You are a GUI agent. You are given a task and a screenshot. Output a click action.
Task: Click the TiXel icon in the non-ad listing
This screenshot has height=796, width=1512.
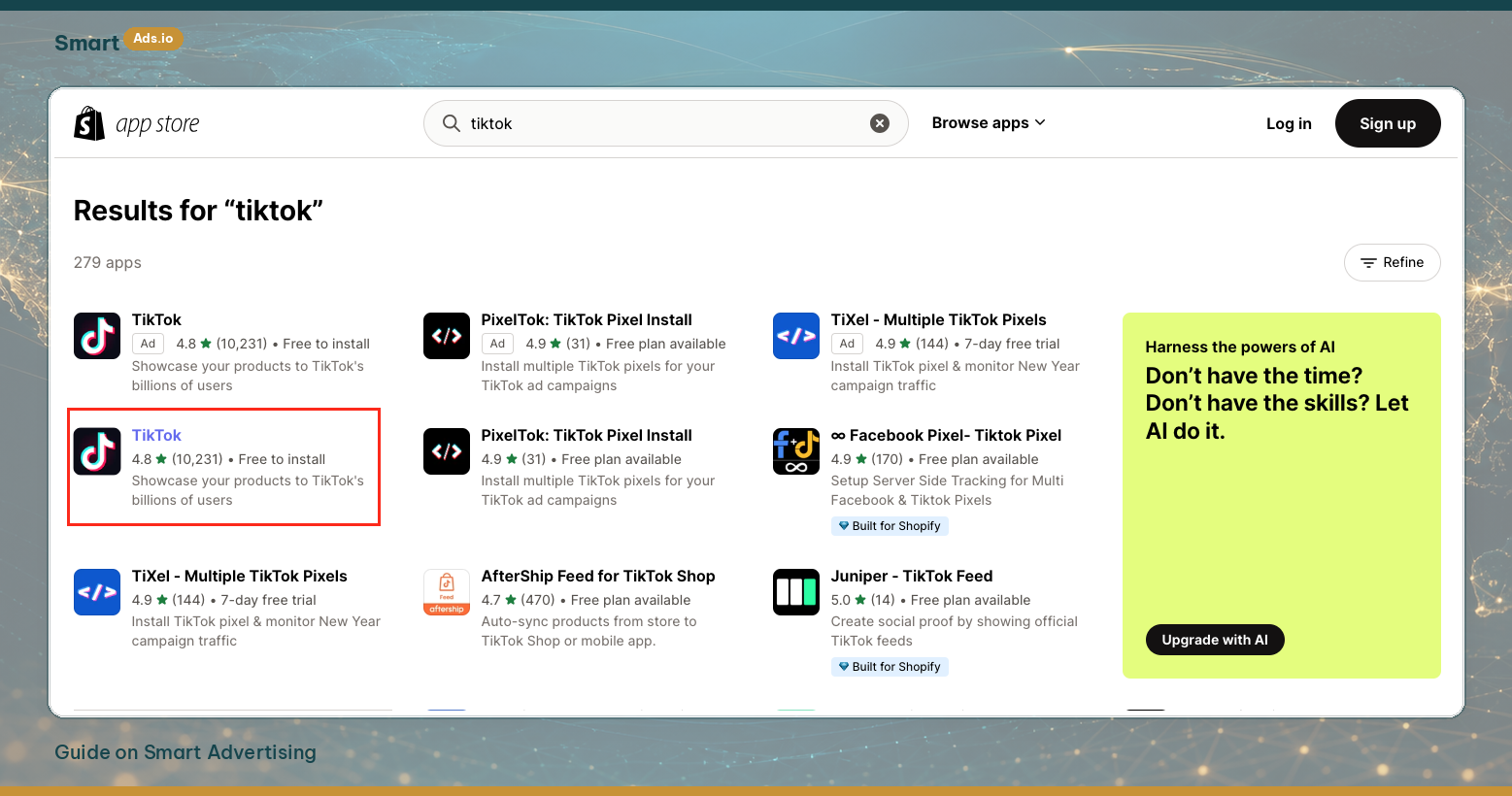[x=97, y=592]
